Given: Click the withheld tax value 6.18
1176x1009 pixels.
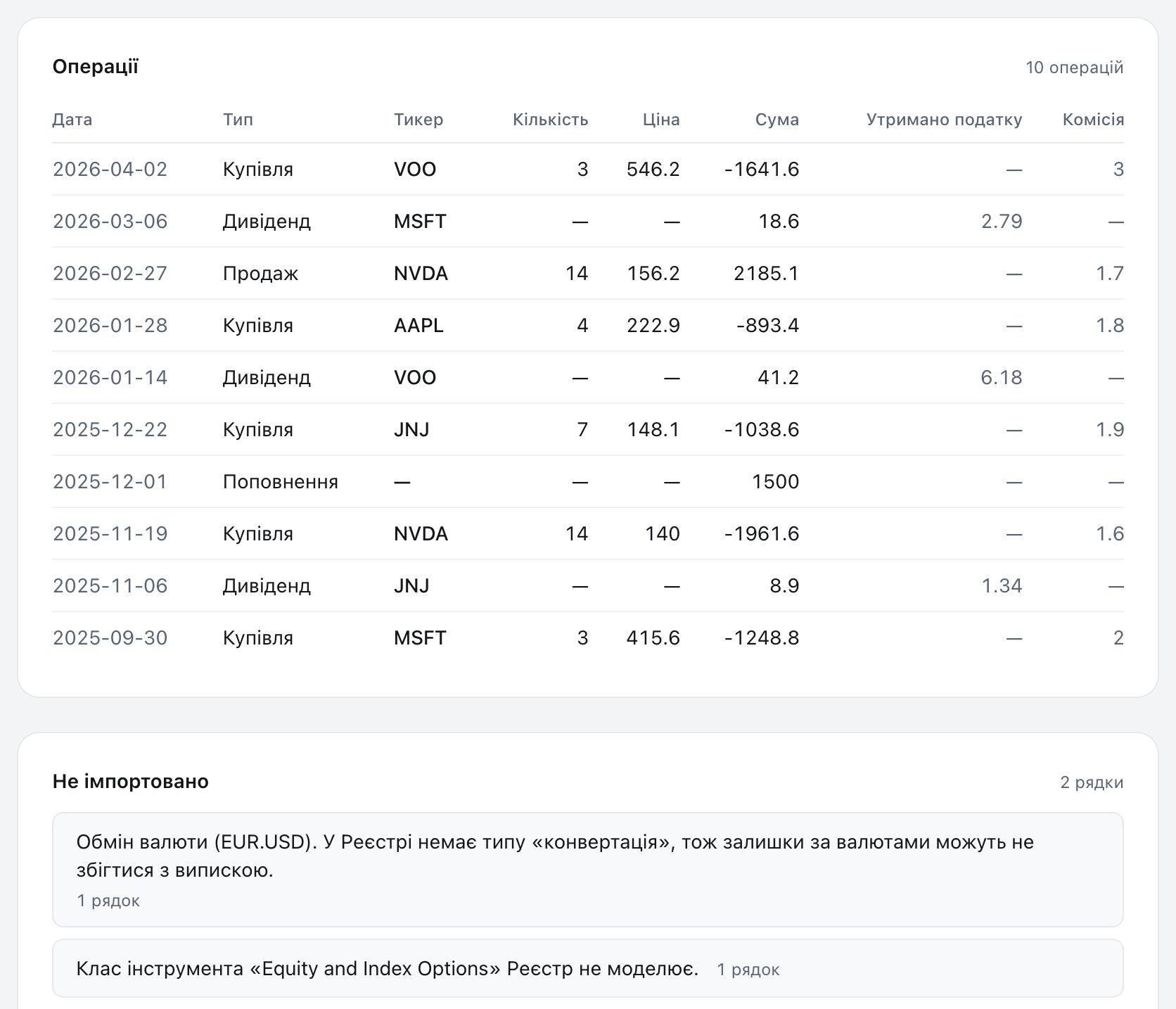Looking at the screenshot, I should (1002, 378).
